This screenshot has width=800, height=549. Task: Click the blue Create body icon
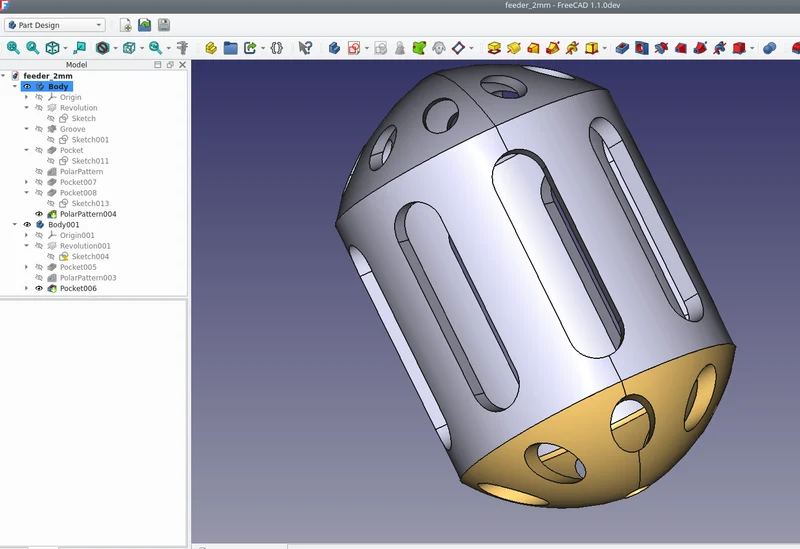[x=334, y=48]
